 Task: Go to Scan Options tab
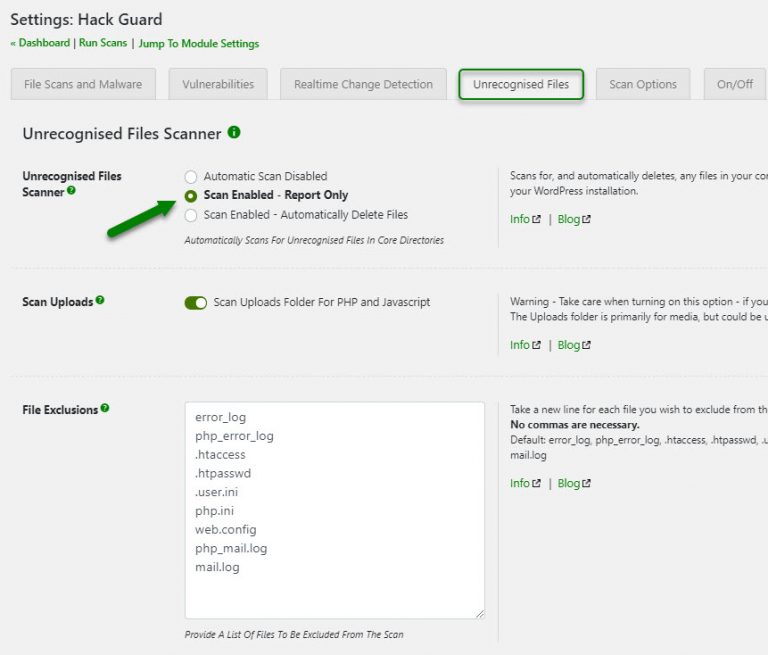click(643, 84)
